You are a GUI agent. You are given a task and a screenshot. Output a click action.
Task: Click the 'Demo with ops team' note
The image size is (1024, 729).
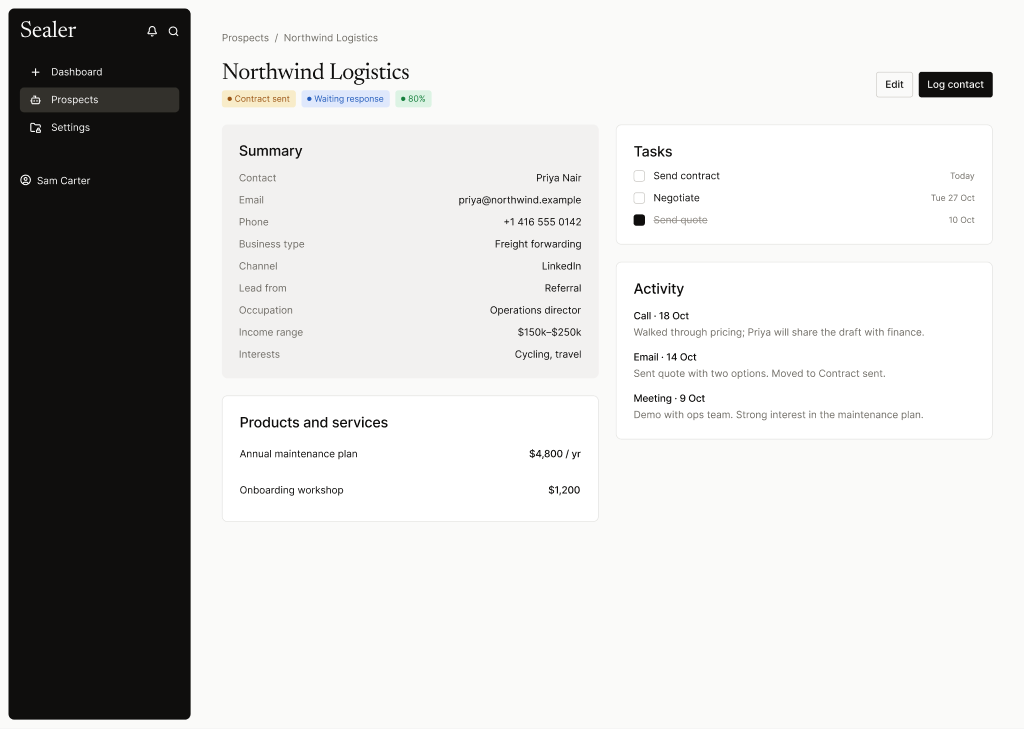click(778, 415)
